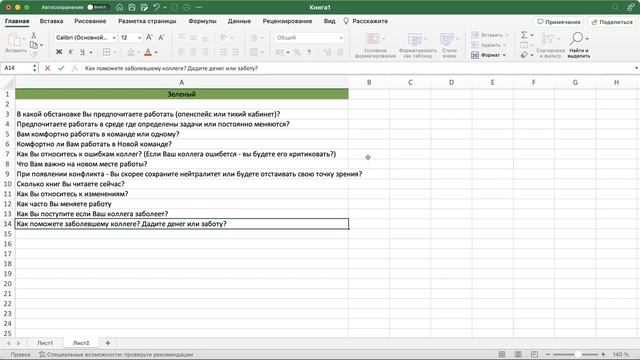
Task: Select row 5 header
Action: pyautogui.click(x=7, y=134)
